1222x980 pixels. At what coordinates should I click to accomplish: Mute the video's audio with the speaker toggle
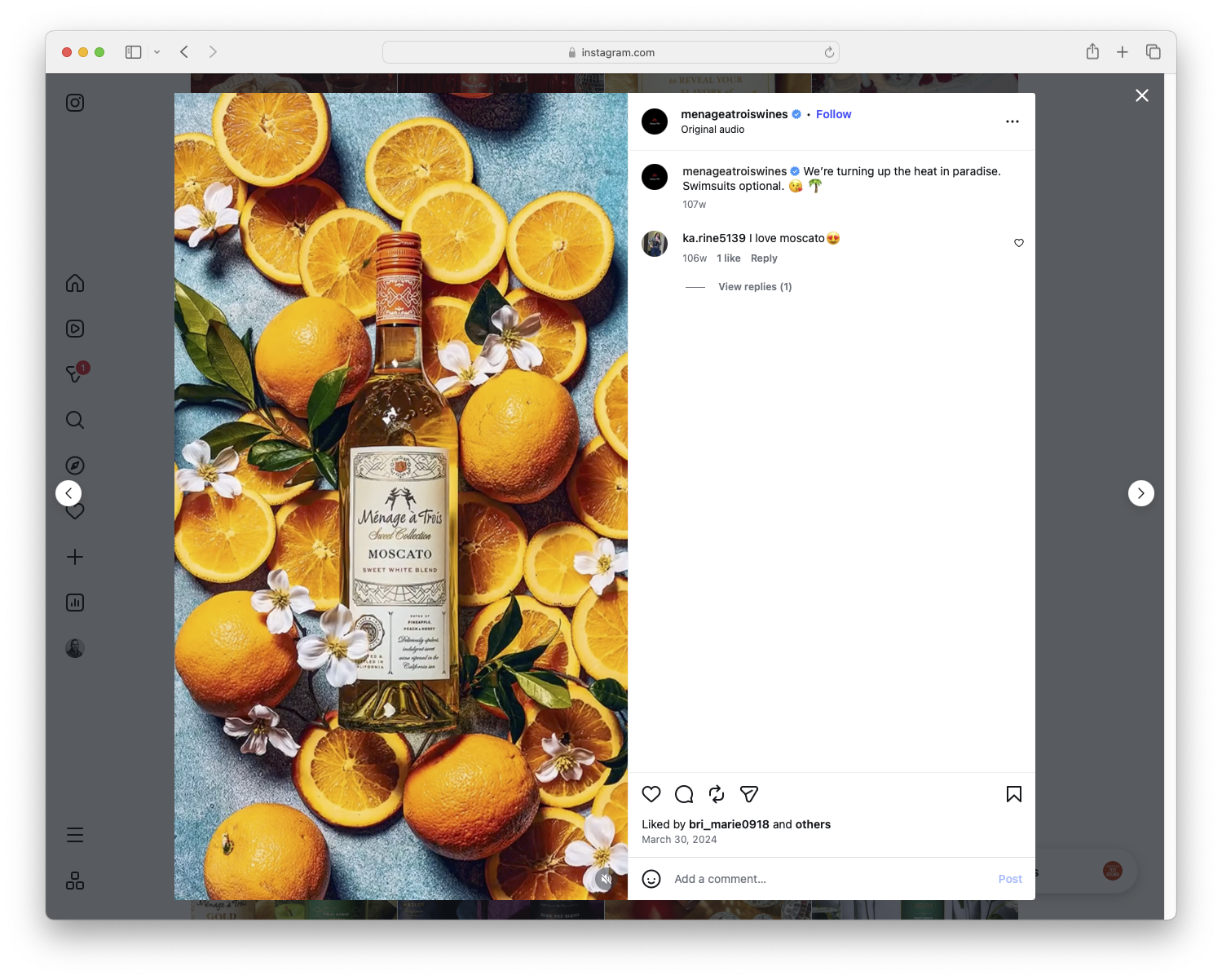pyautogui.click(x=605, y=879)
